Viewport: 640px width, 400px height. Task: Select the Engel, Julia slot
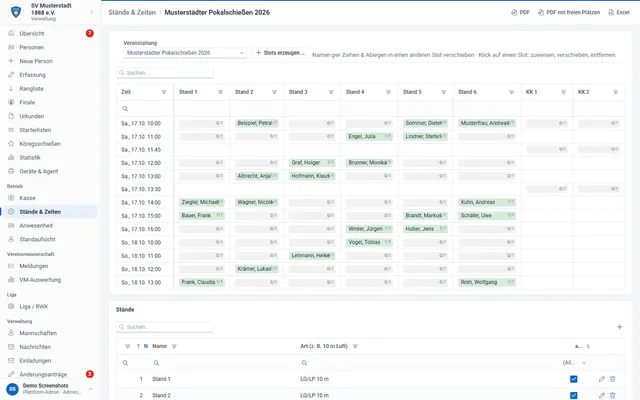coord(369,136)
